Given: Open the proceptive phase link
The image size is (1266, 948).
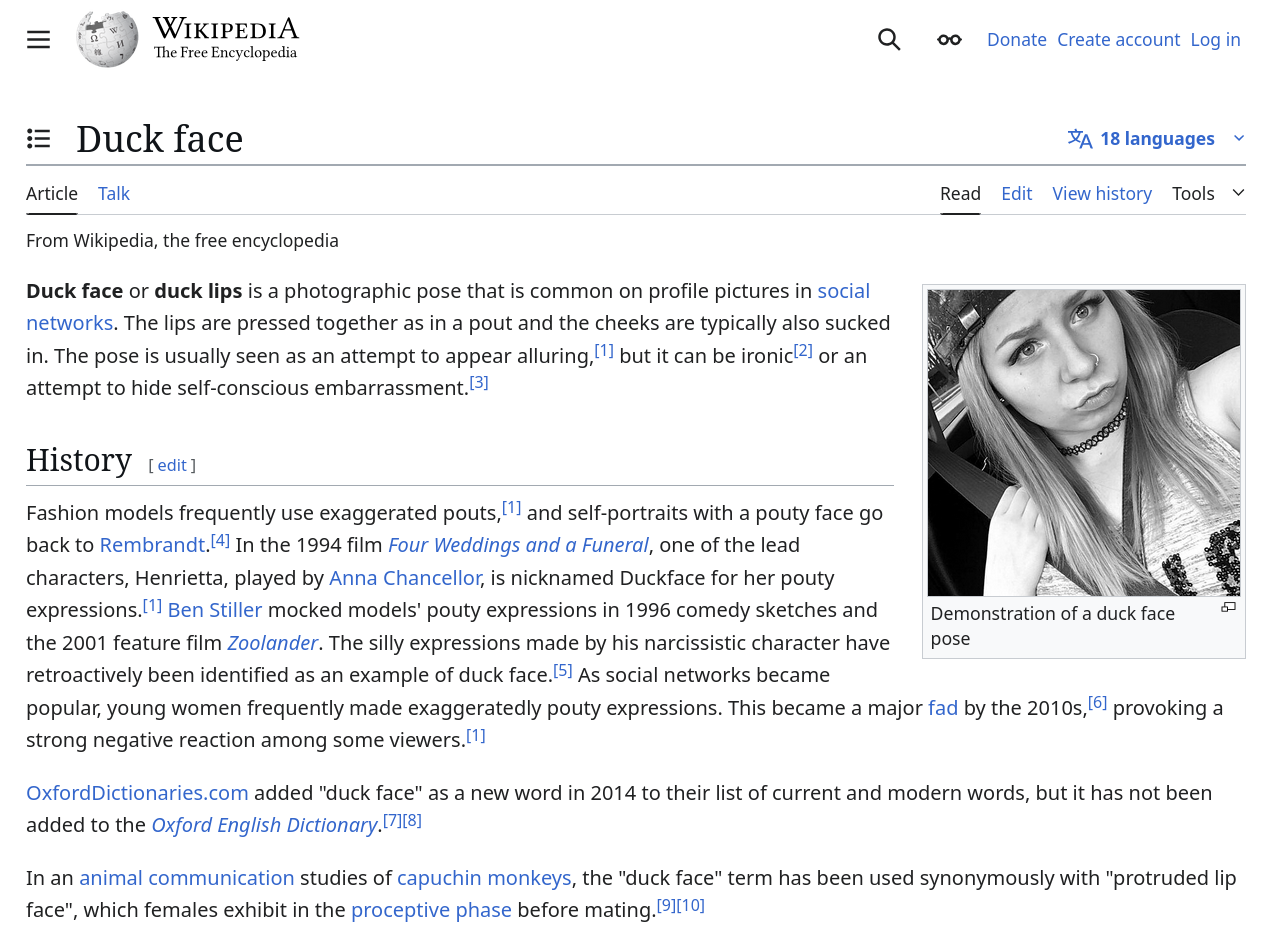Looking at the screenshot, I should 431,910.
